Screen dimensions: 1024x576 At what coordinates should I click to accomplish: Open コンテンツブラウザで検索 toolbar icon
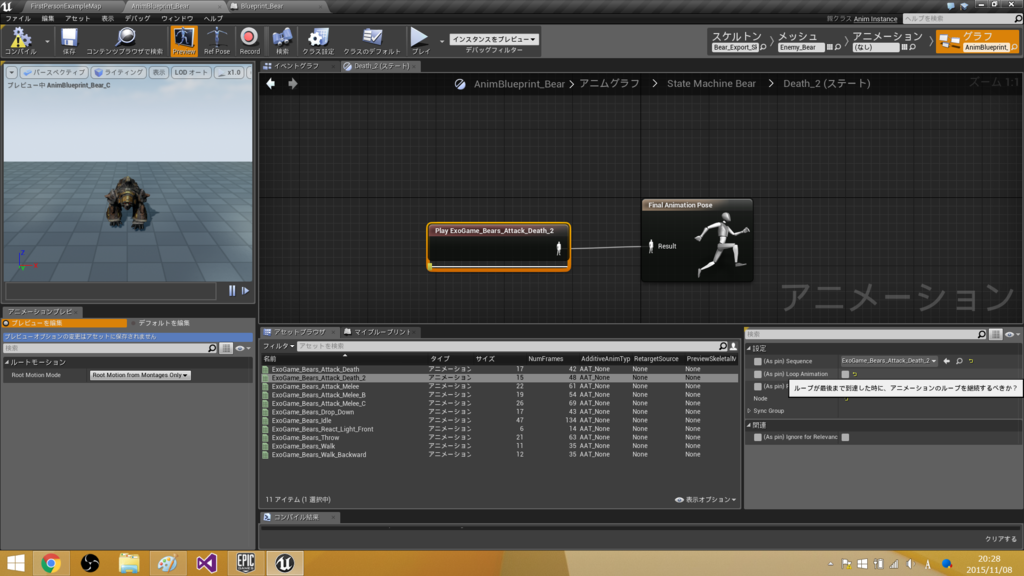(125, 40)
